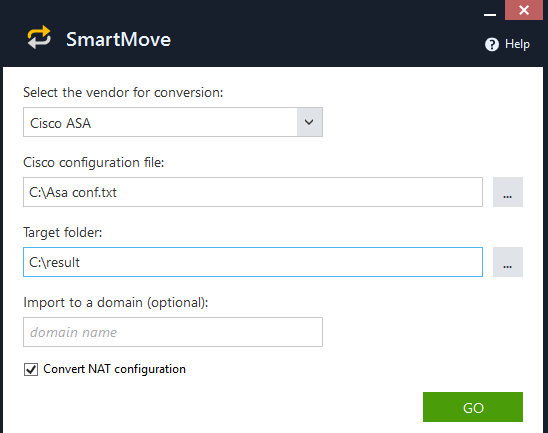The width and height of the screenshot is (548, 433).
Task: Focus the Cisco configuration file path field
Action: (253, 192)
